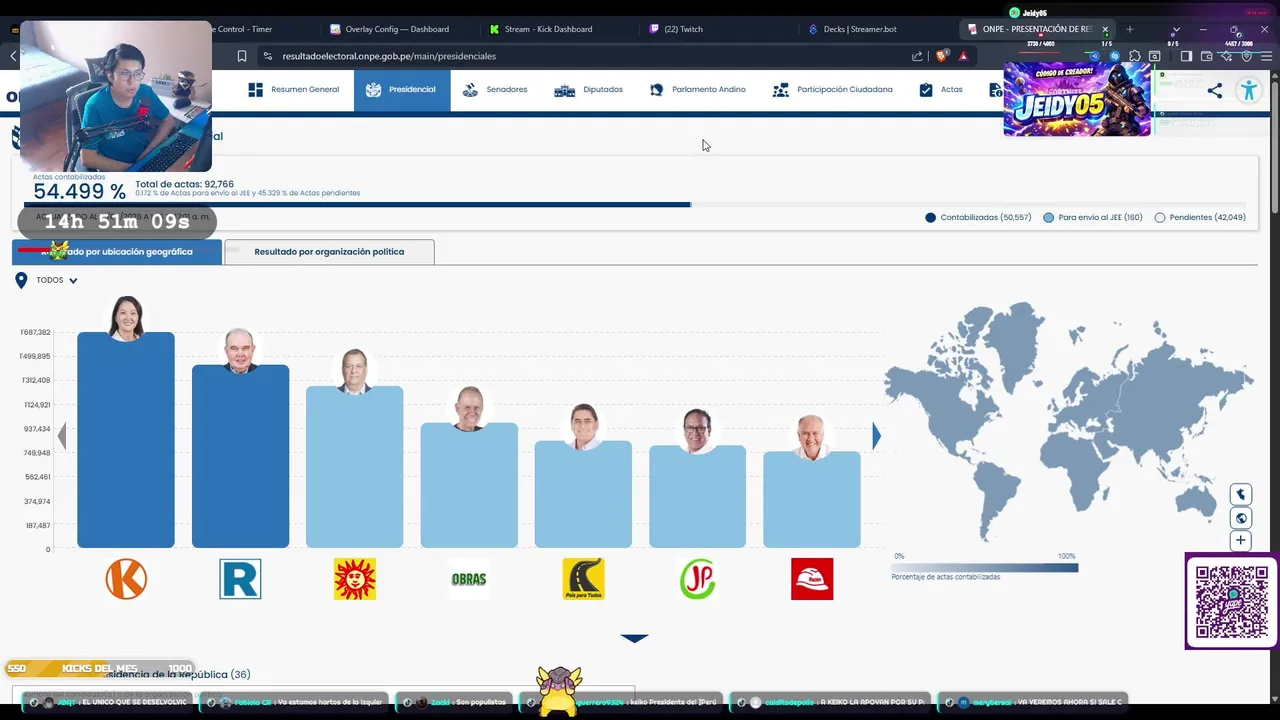Switch to the (22) Twitch tab
1280x720 pixels.
tap(683, 29)
